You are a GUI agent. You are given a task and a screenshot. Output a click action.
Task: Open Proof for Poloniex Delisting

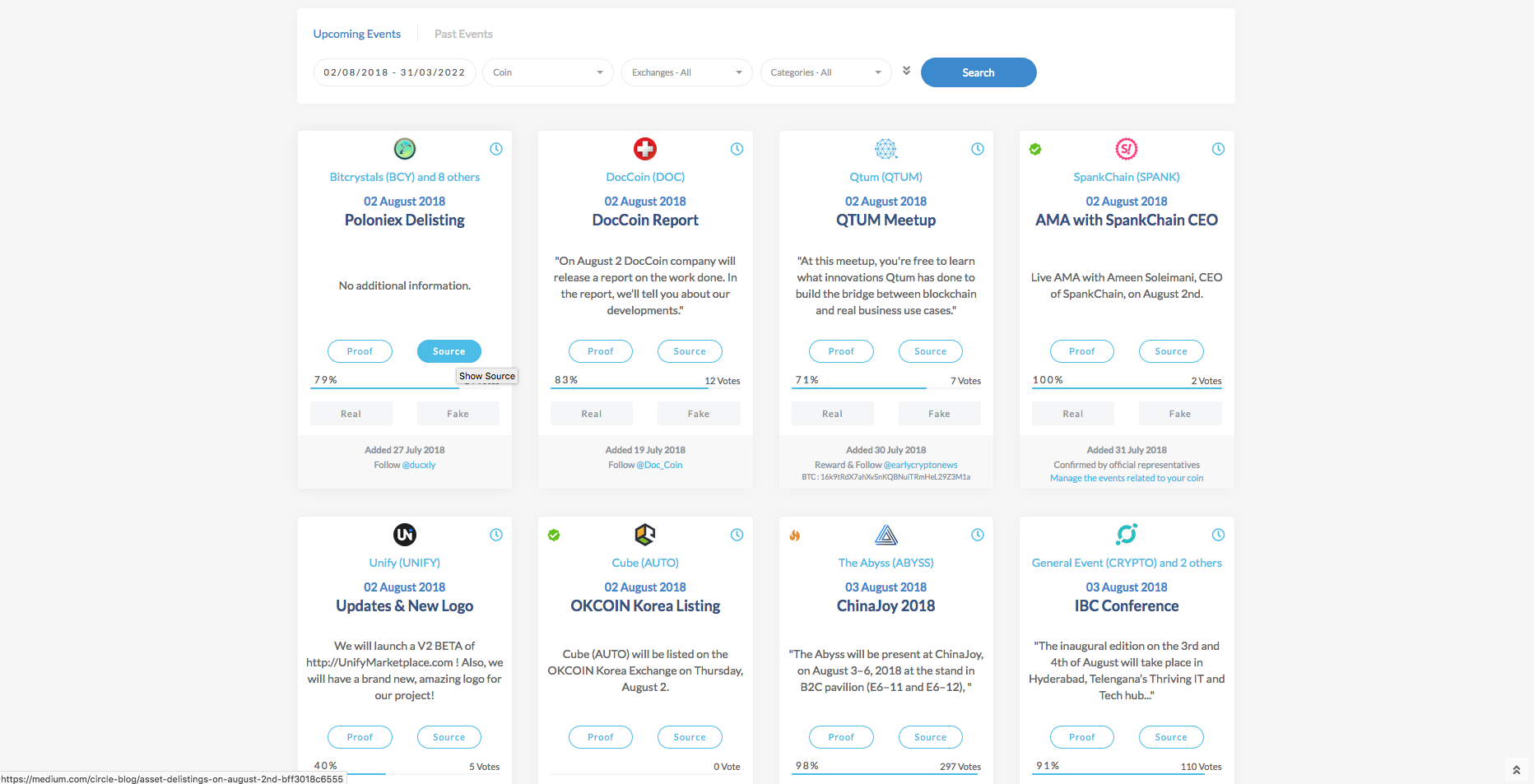pyautogui.click(x=360, y=351)
